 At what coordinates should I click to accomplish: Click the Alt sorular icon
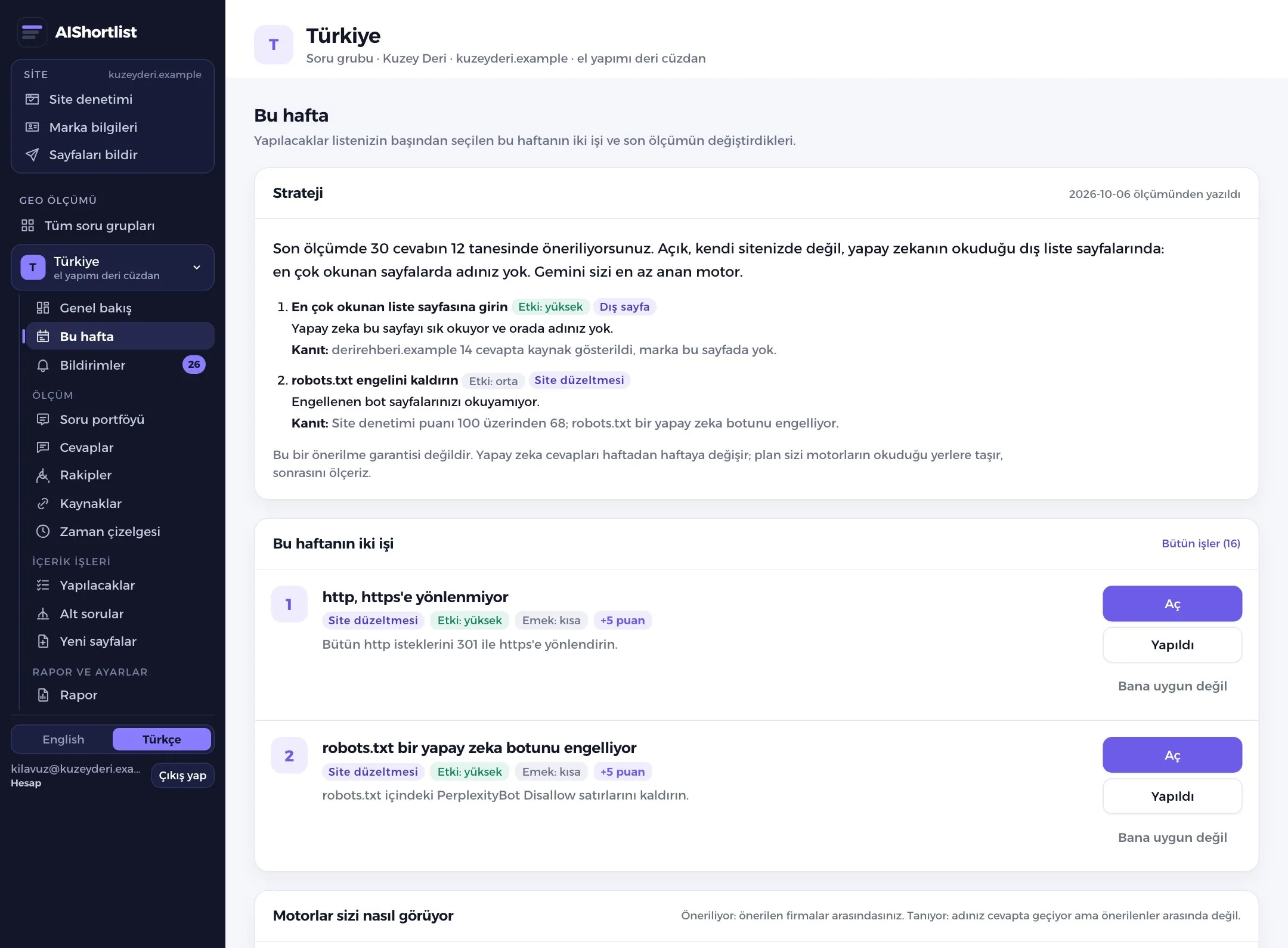coord(43,614)
